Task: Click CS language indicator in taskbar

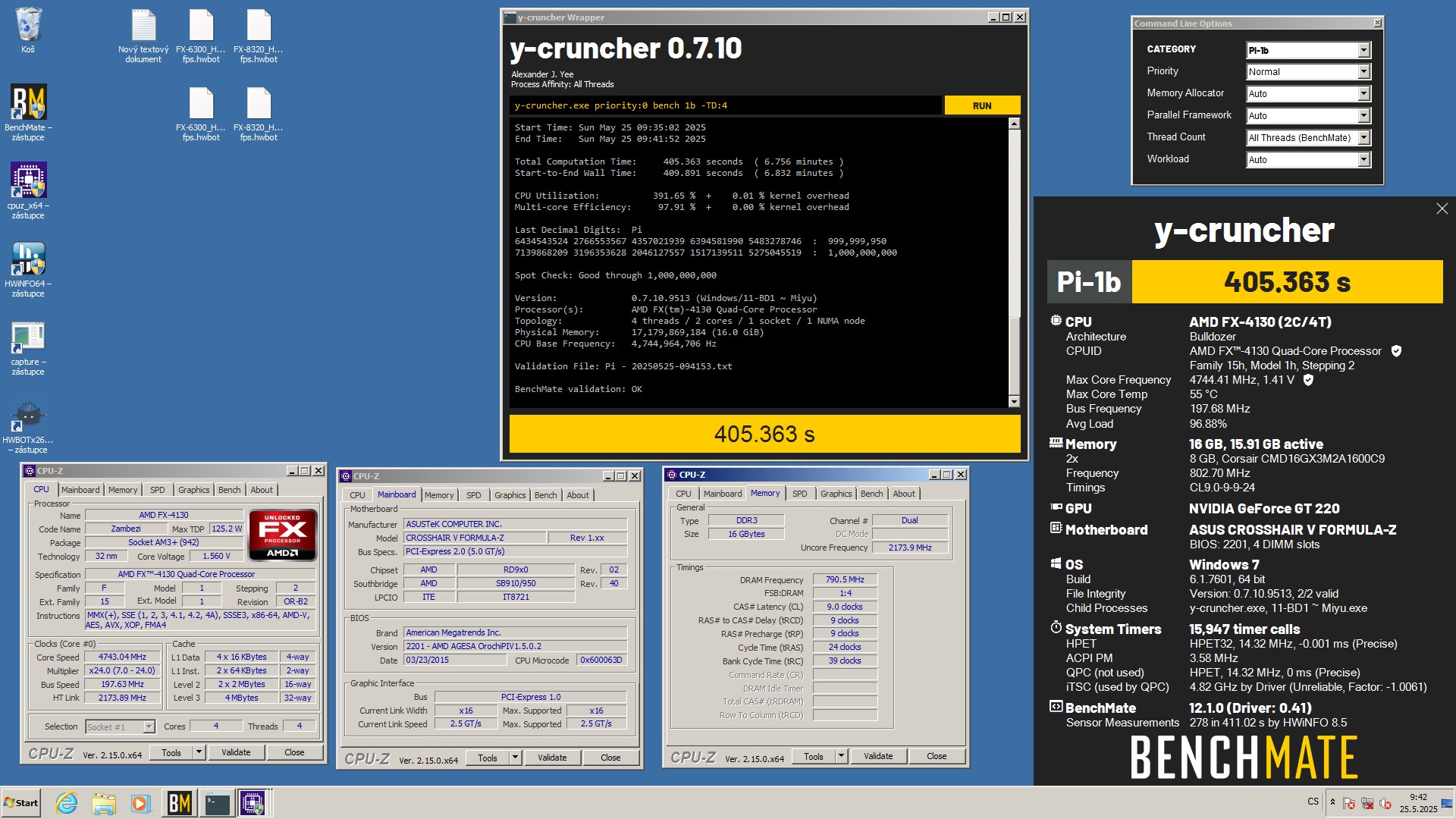Action: [1313, 802]
